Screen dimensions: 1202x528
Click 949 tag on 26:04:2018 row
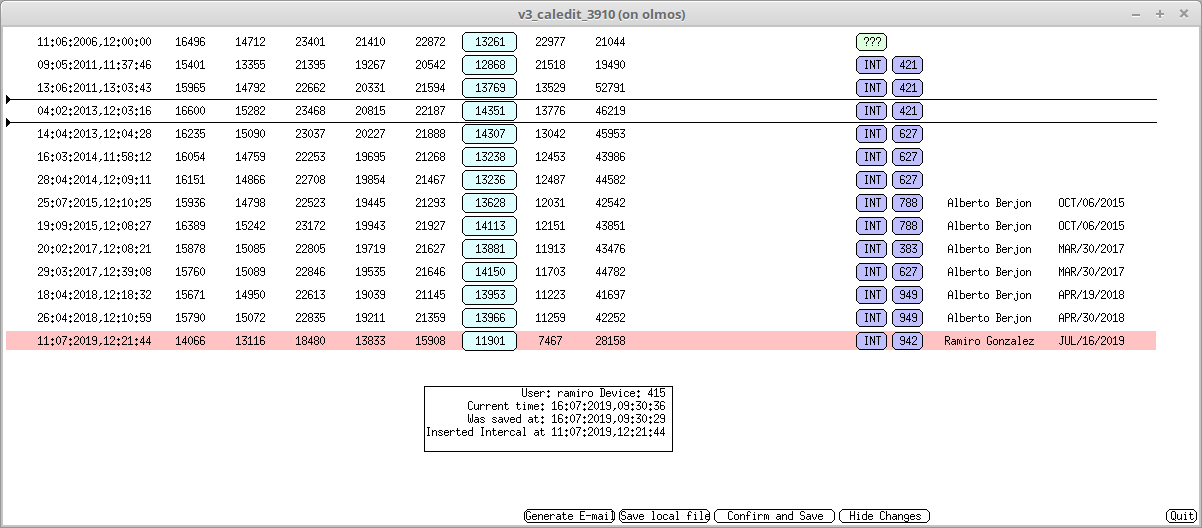click(907, 318)
